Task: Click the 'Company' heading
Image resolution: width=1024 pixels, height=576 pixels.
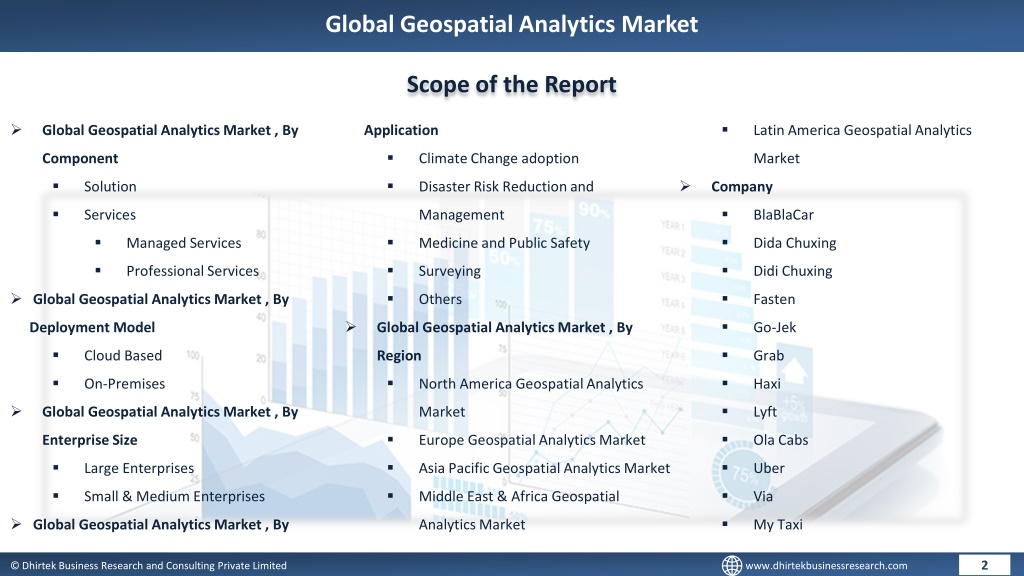Action: click(742, 187)
